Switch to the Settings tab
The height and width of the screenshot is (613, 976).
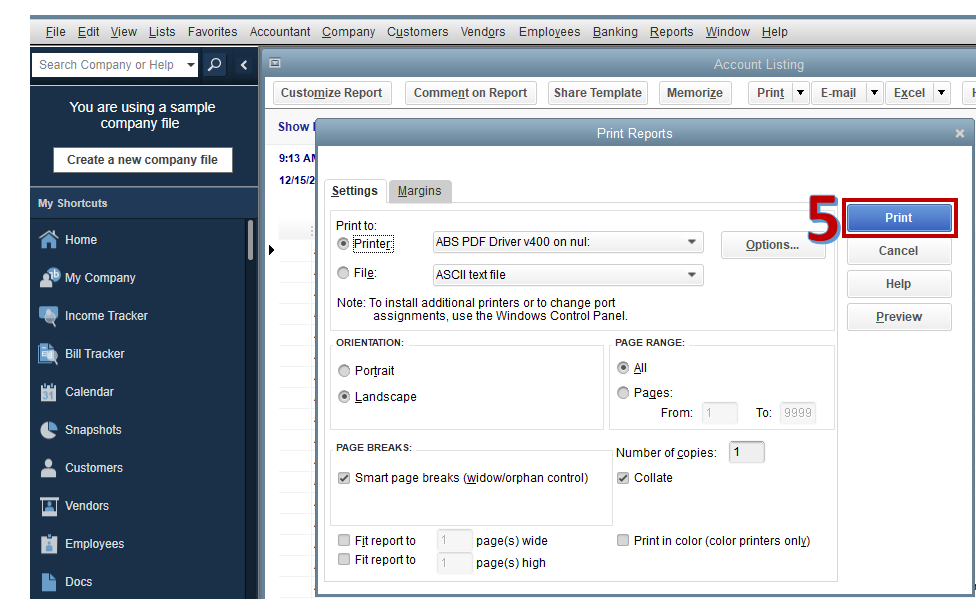(354, 191)
